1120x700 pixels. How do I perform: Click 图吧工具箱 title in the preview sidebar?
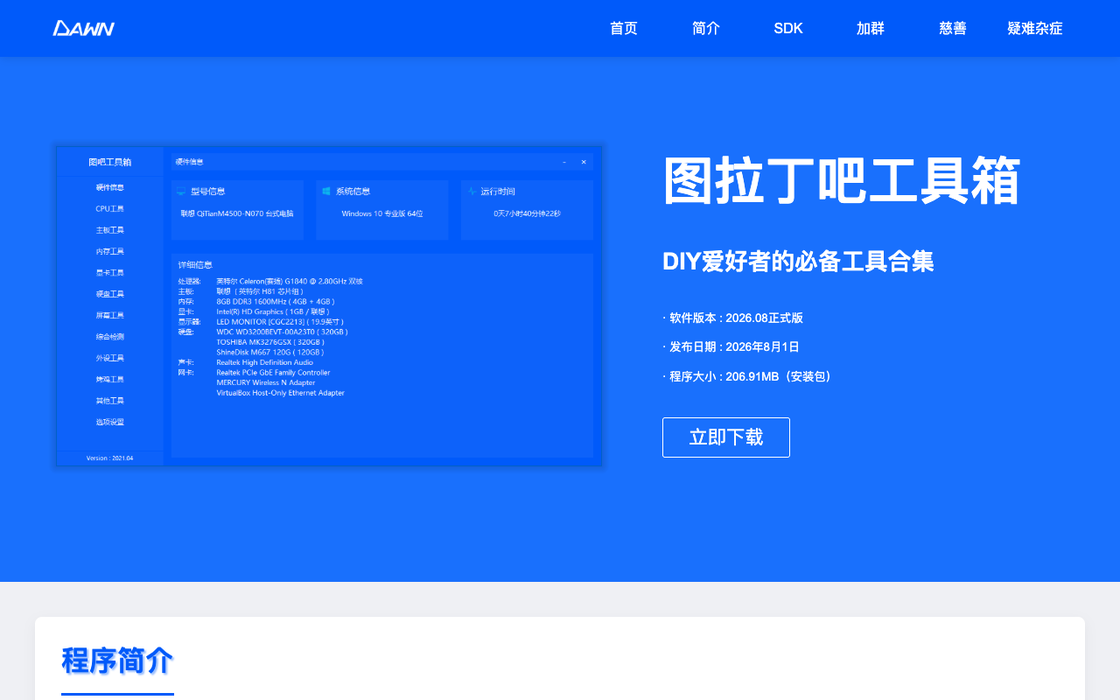(110, 162)
